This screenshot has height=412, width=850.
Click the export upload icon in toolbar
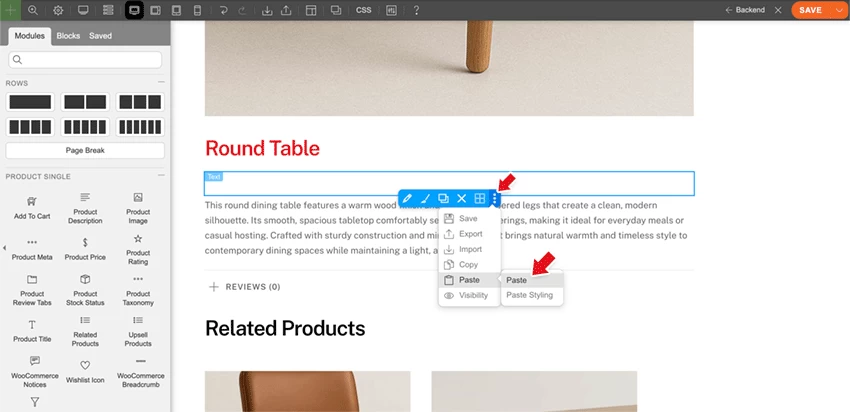coord(286,10)
